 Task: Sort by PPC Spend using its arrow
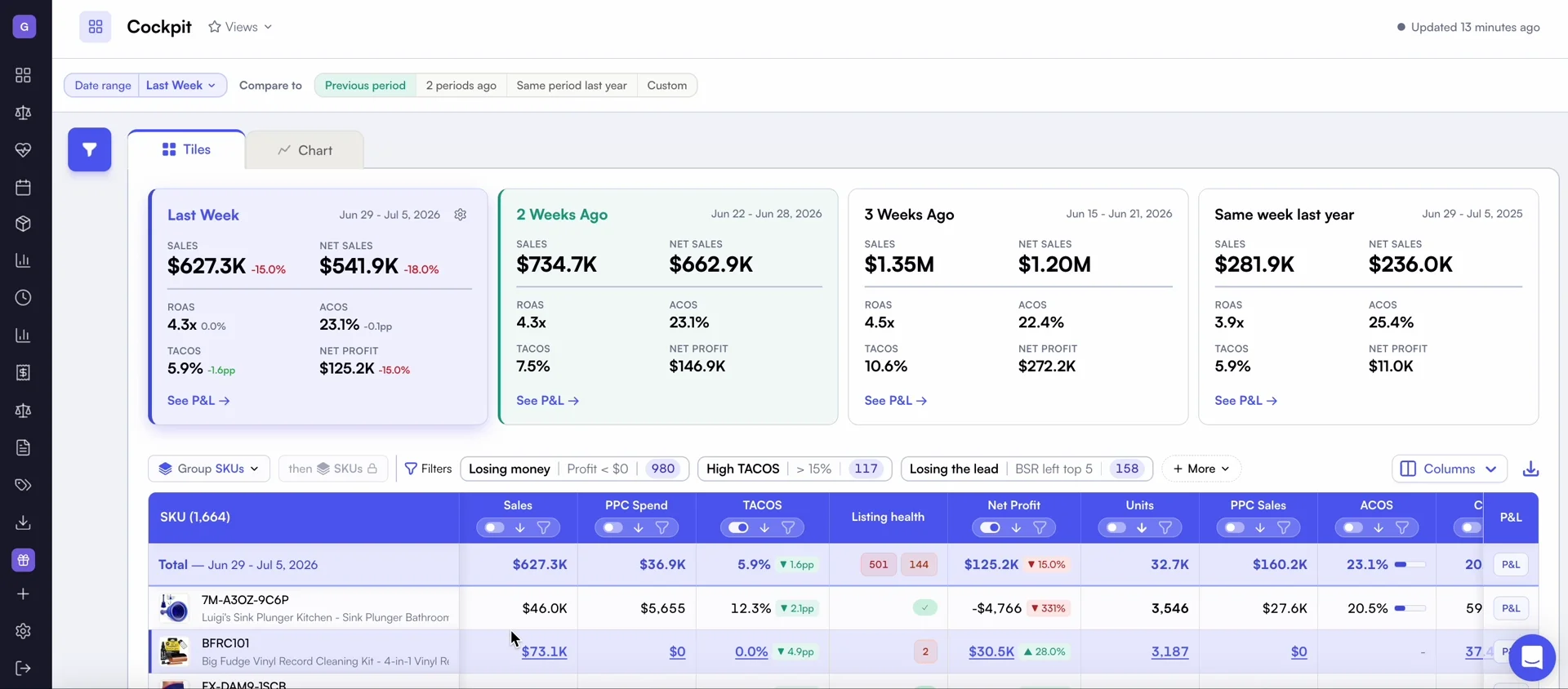[x=638, y=528]
